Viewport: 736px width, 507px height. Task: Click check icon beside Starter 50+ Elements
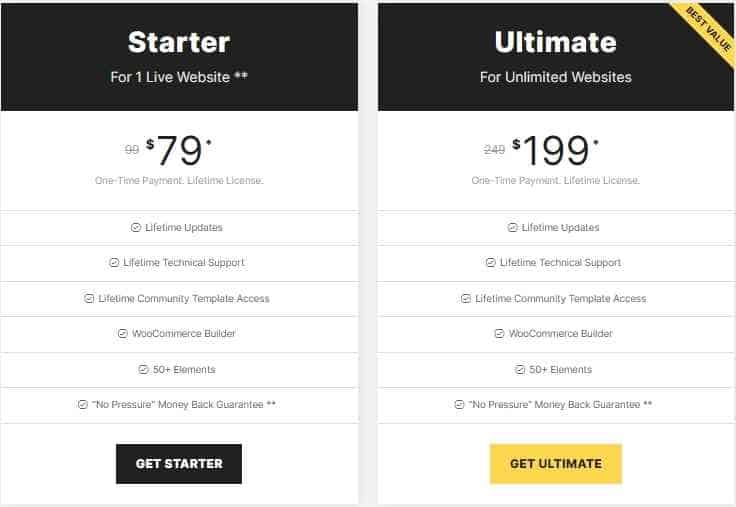144,369
